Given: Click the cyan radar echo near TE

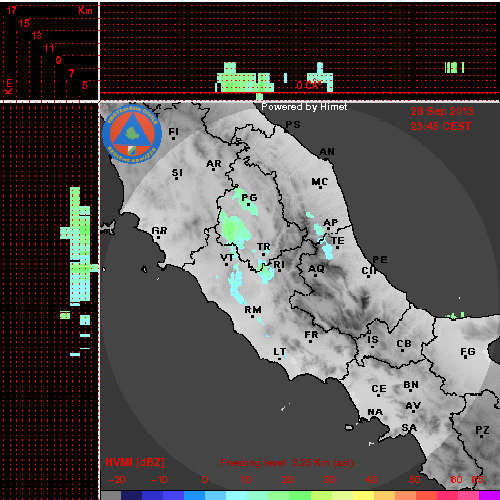Looking at the screenshot, I should (x=328, y=251).
